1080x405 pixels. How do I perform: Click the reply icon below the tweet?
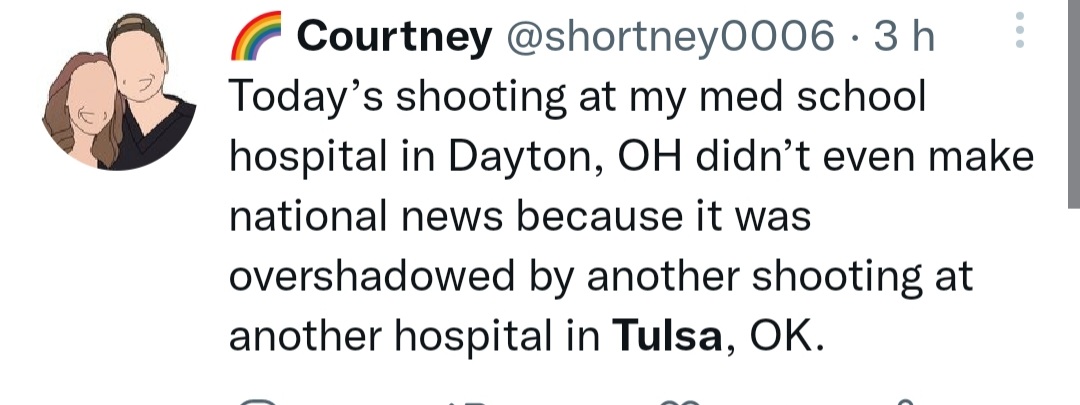(259, 401)
